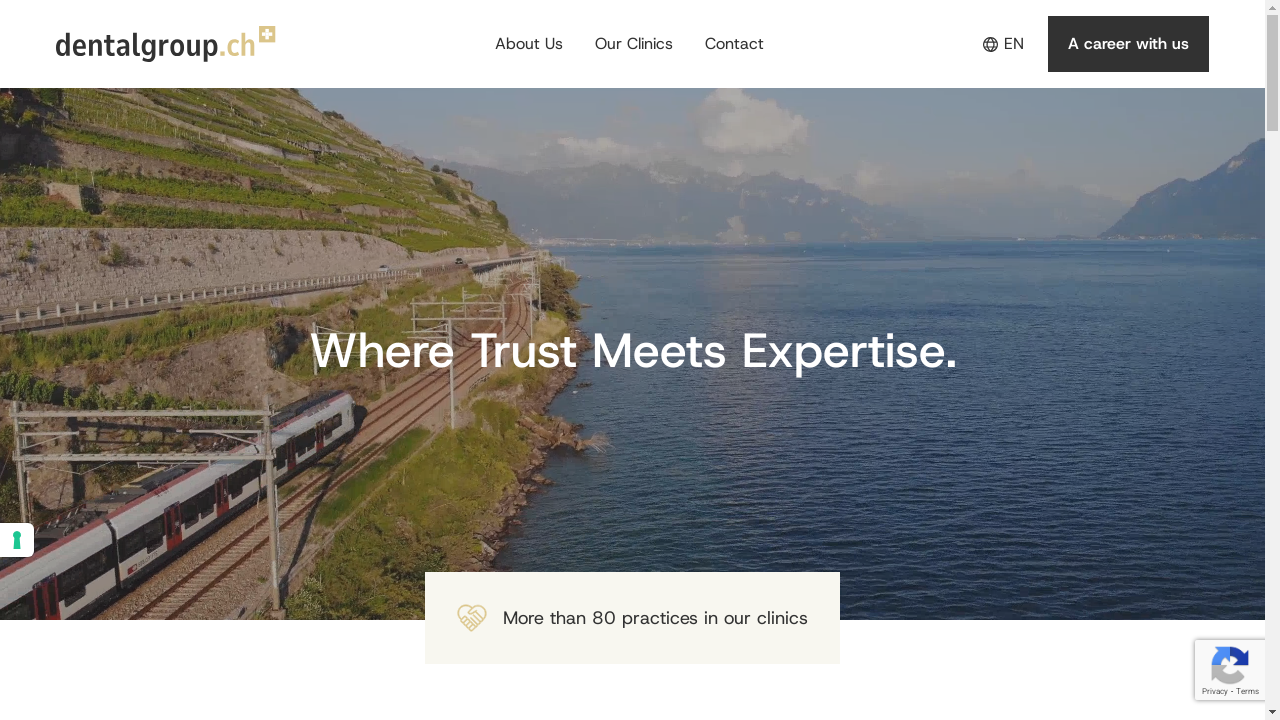Screen dimensions: 1280x720
Task: Open the reCAPTCHA Terms link
Action: click(x=1248, y=692)
